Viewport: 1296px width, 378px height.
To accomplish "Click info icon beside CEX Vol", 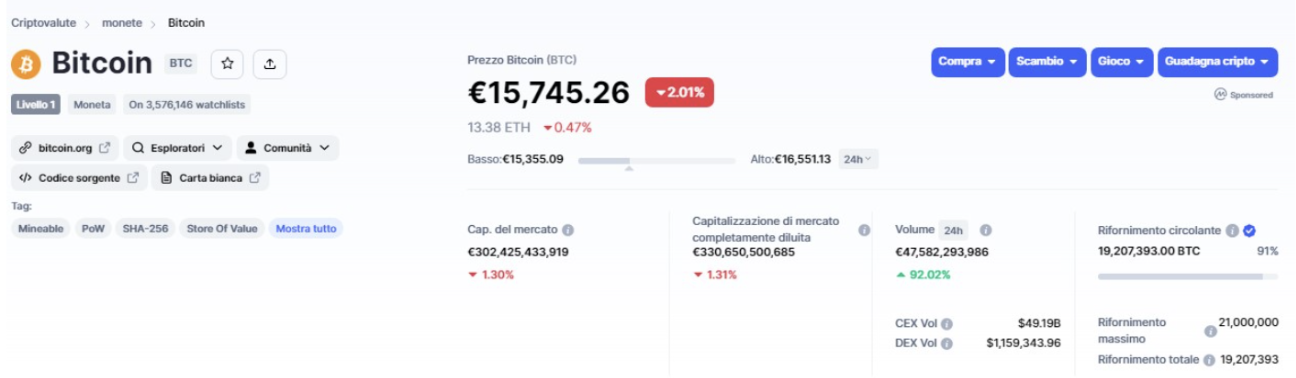I will (x=946, y=324).
